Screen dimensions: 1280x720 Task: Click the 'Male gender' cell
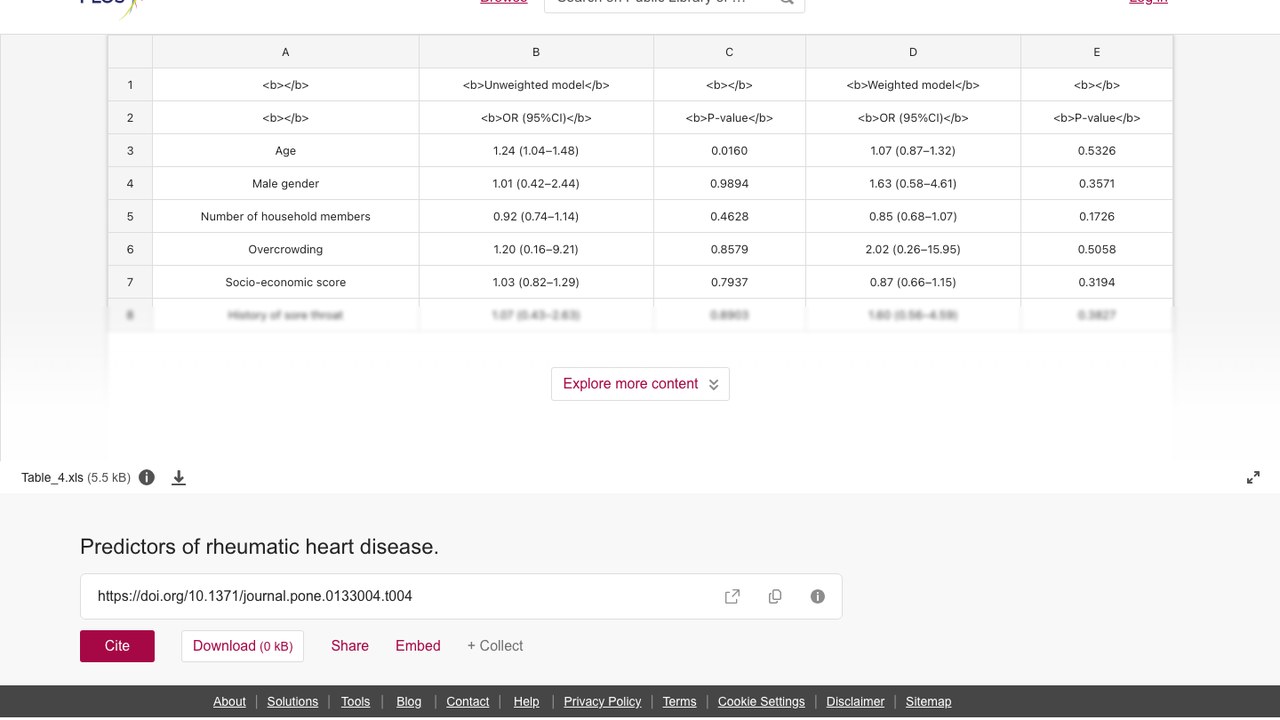pyautogui.click(x=286, y=184)
